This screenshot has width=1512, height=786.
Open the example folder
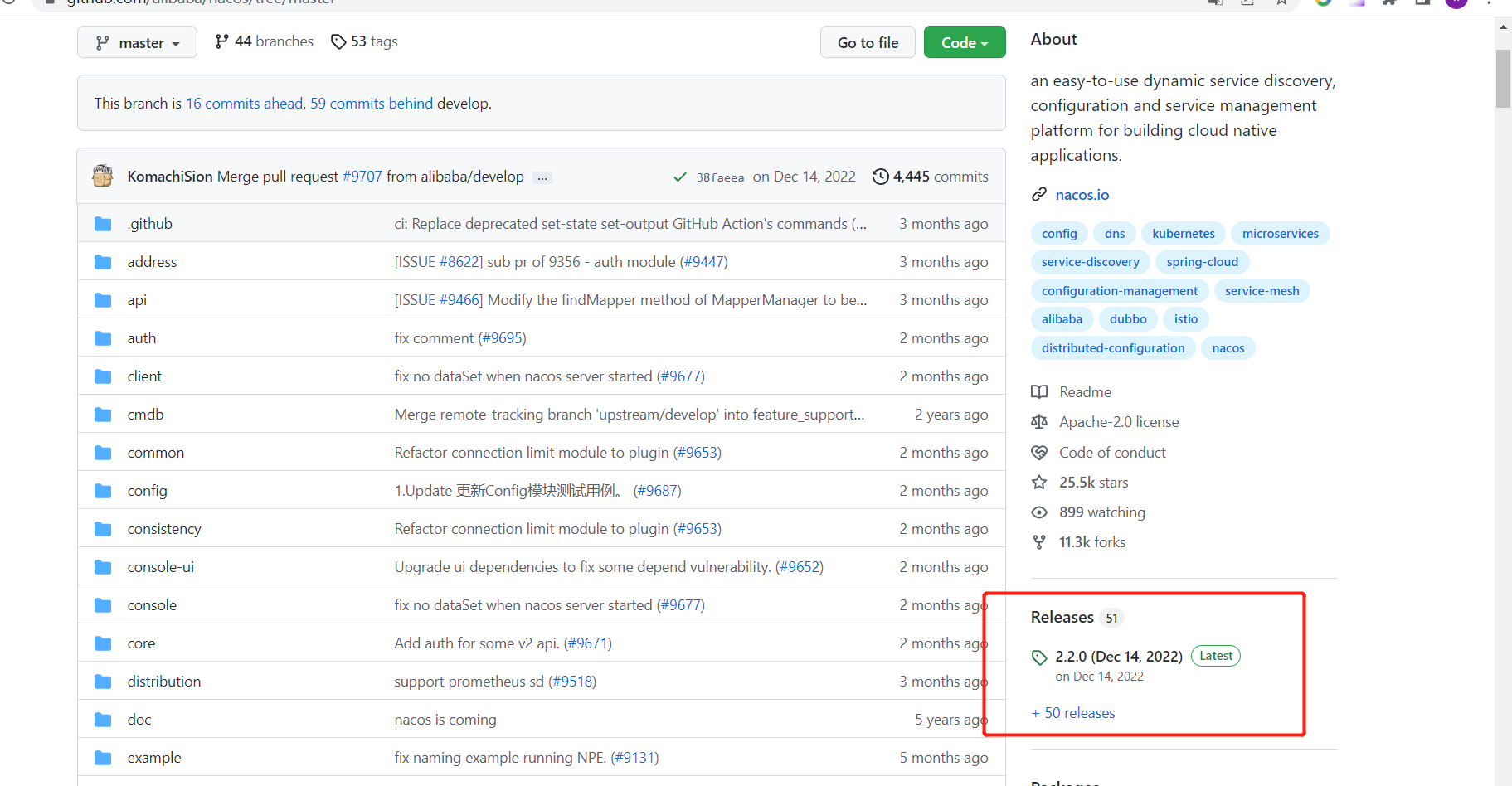tap(154, 758)
